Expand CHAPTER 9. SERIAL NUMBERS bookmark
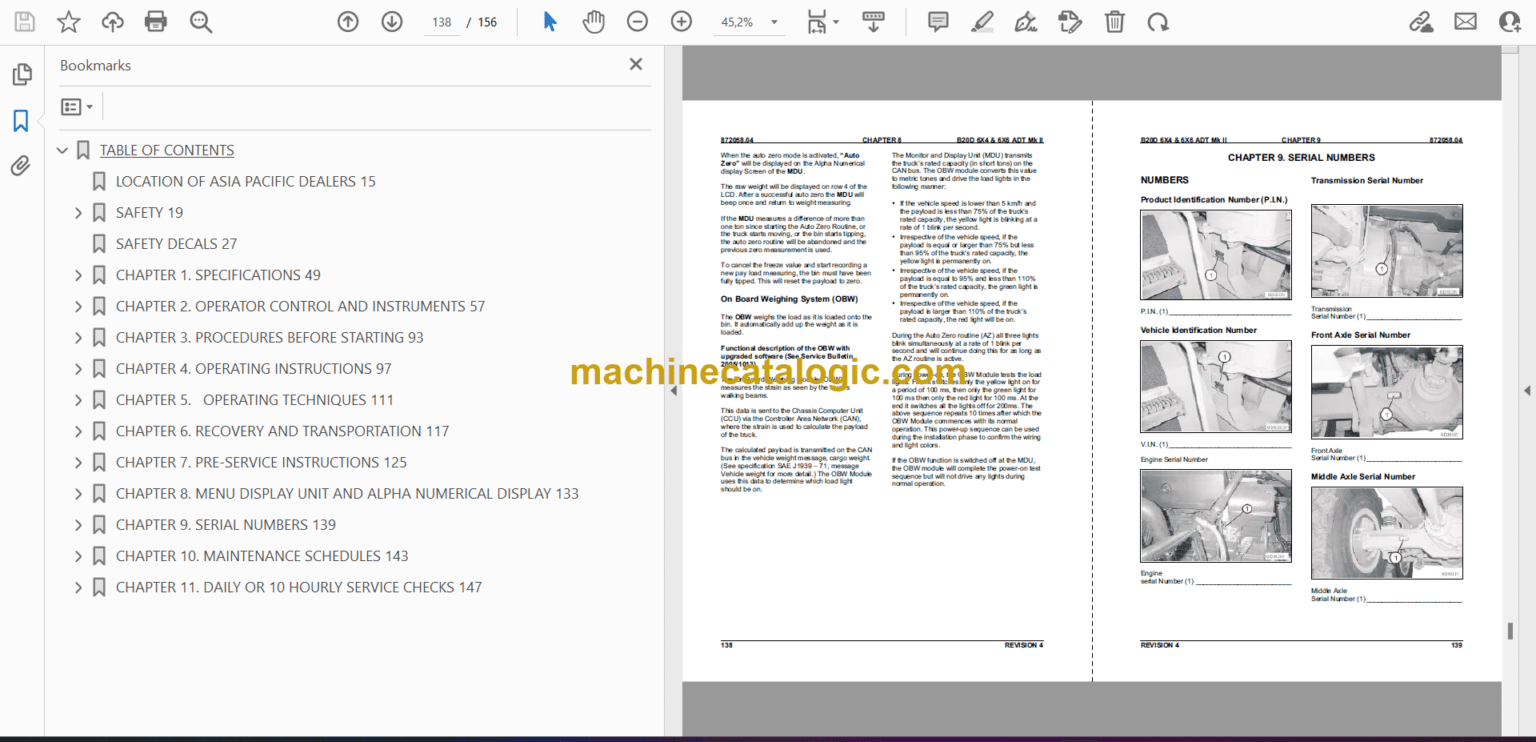This screenshot has height=742, width=1536. pyautogui.click(x=78, y=524)
